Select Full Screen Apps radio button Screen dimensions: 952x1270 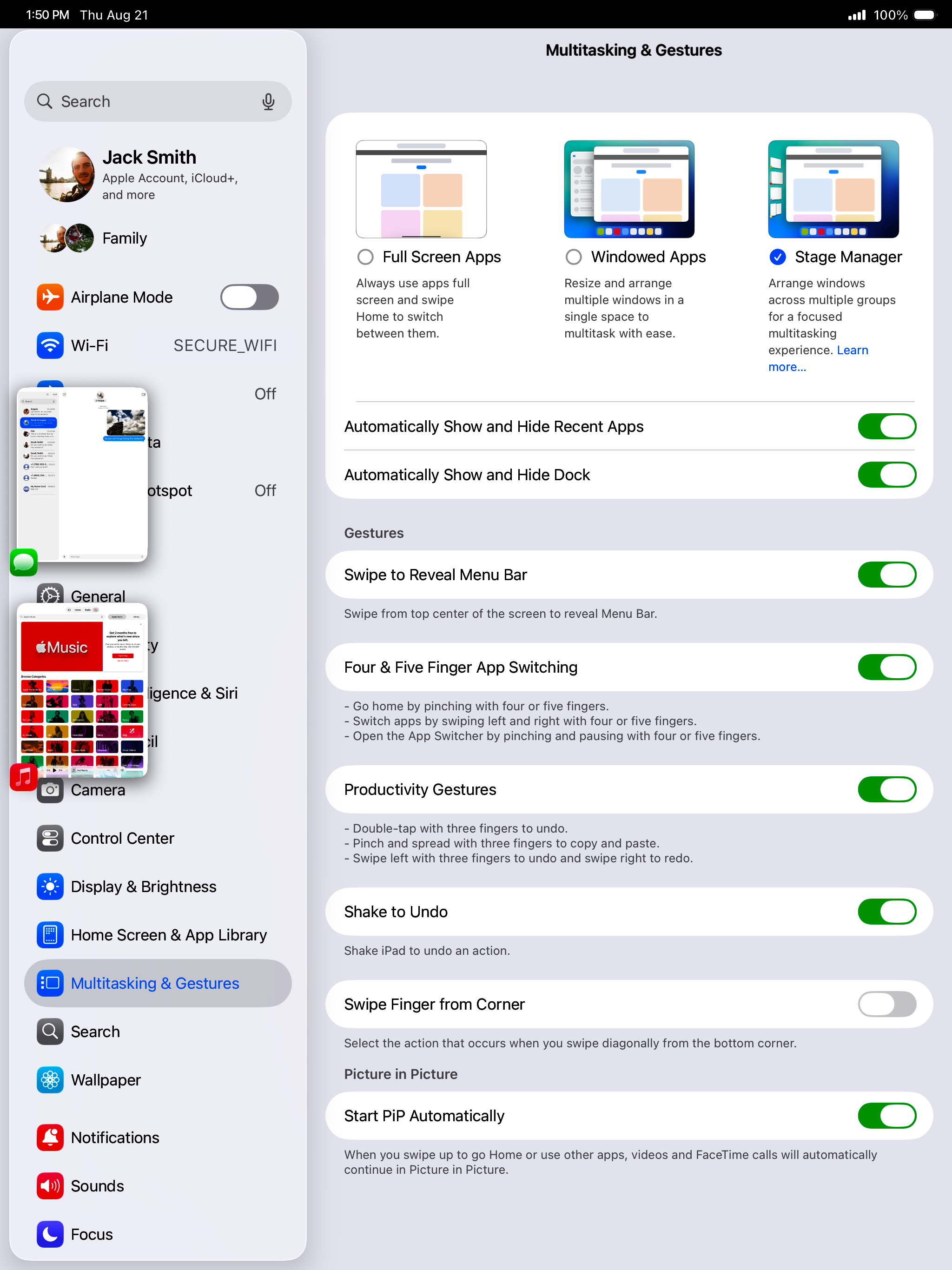365,257
